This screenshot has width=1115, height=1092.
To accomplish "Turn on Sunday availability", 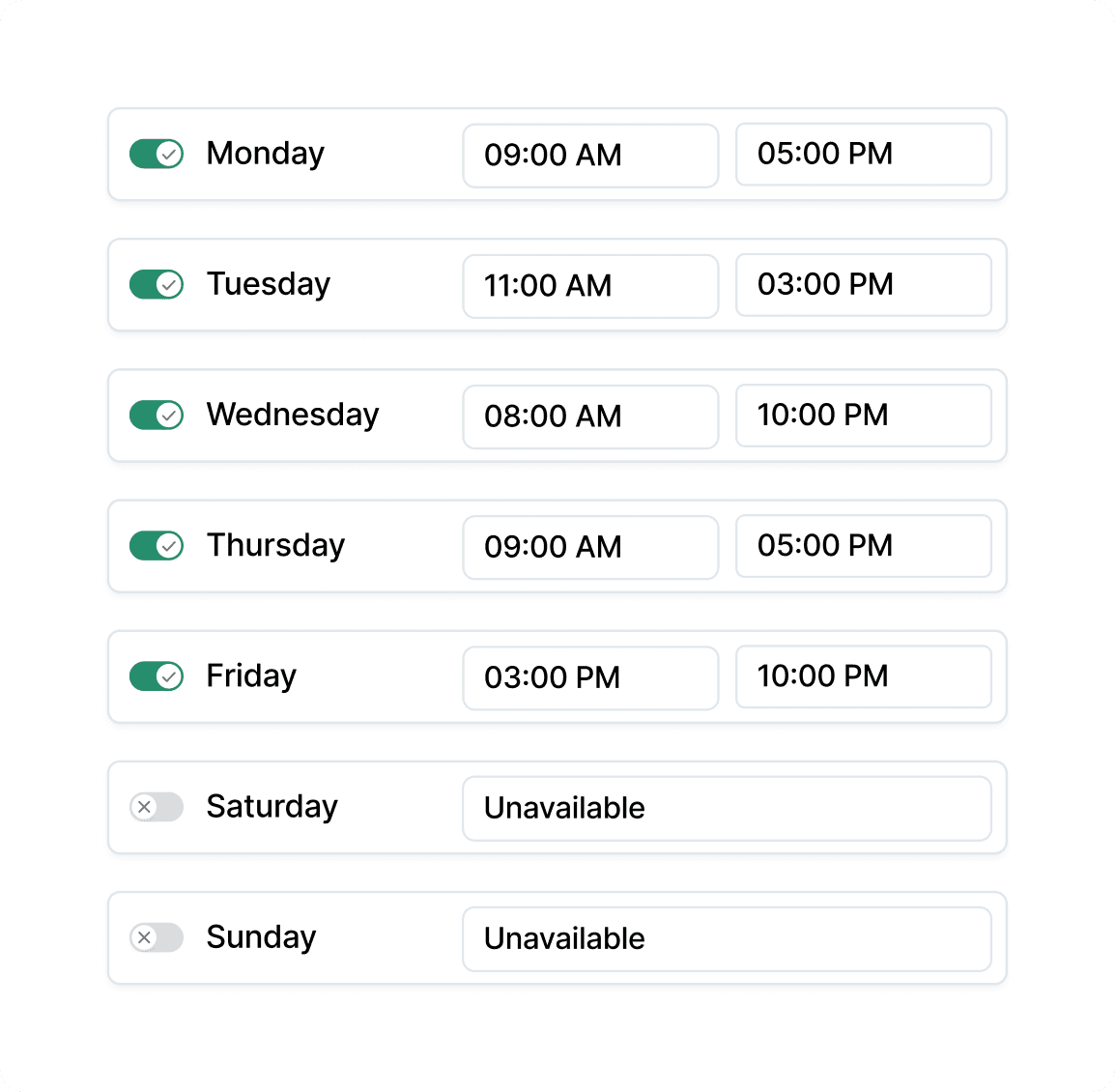I will tap(156, 937).
